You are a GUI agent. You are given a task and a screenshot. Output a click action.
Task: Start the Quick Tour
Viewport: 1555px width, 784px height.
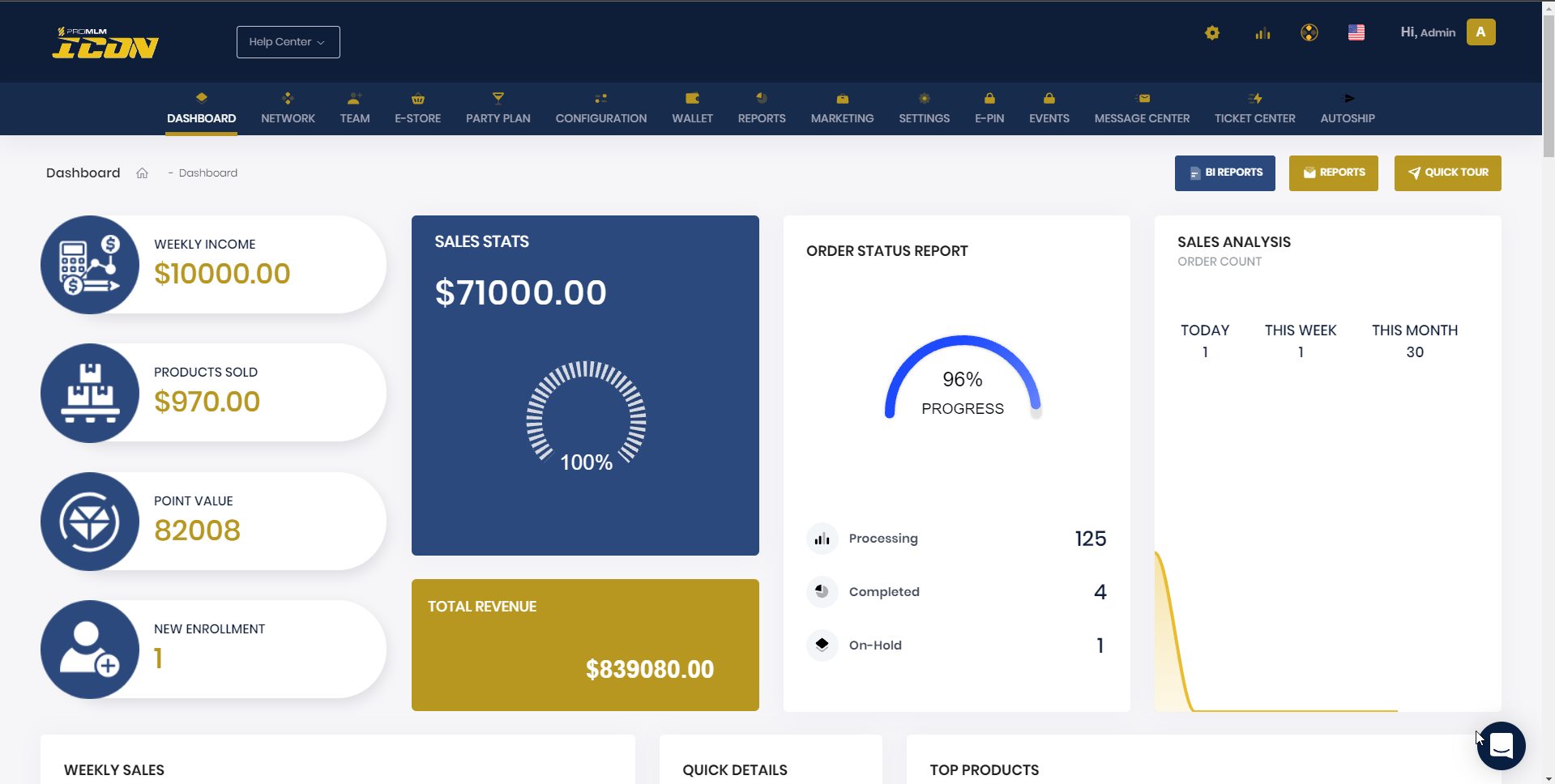pyautogui.click(x=1447, y=173)
